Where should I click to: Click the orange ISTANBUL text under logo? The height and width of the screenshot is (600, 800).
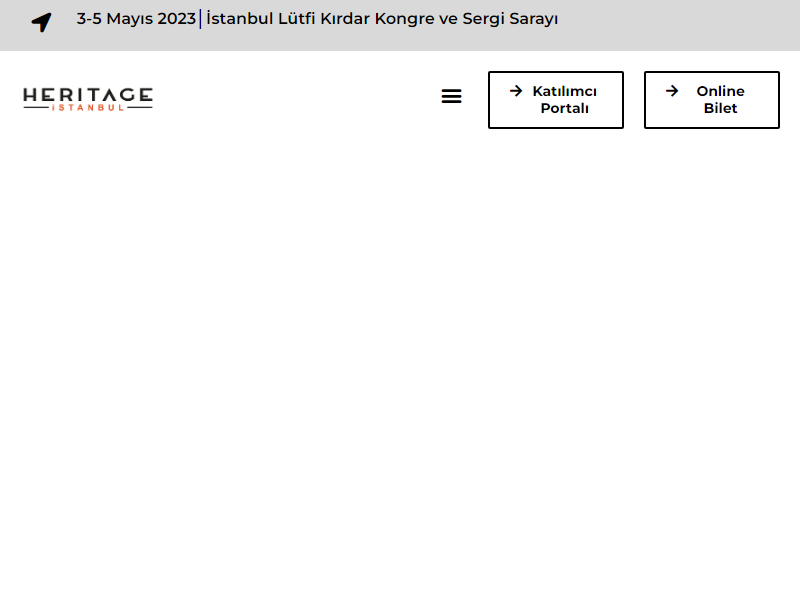point(88,108)
